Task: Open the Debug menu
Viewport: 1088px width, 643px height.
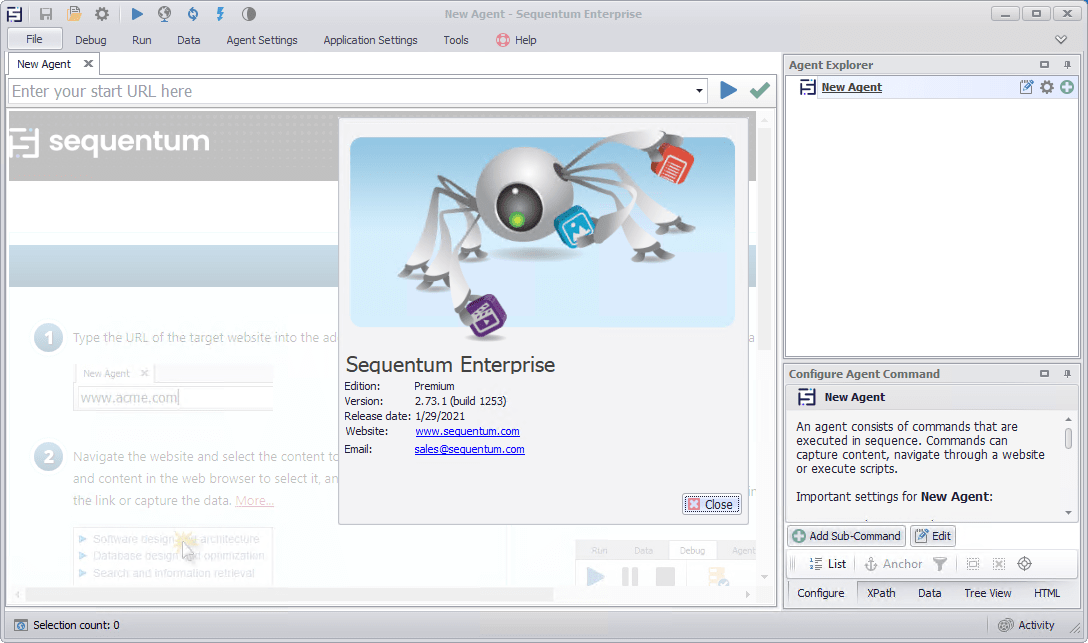Action: pyautogui.click(x=91, y=40)
